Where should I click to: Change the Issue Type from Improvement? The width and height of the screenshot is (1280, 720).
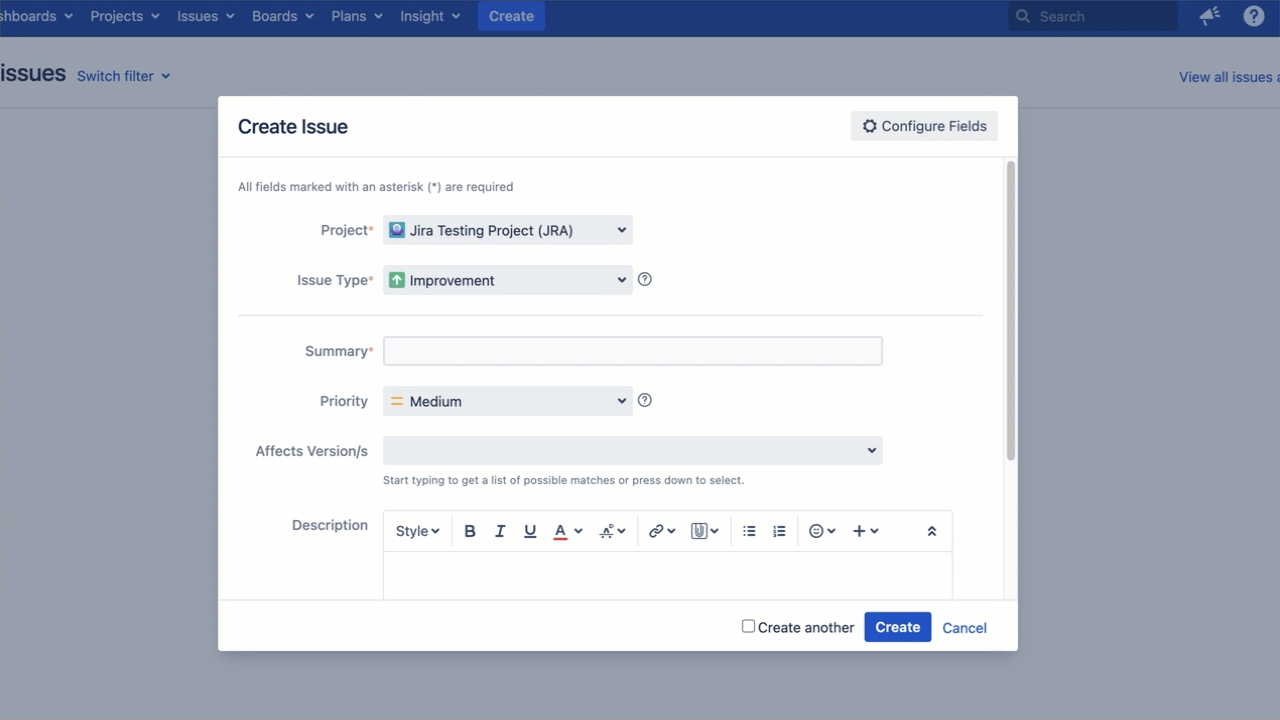[508, 280]
